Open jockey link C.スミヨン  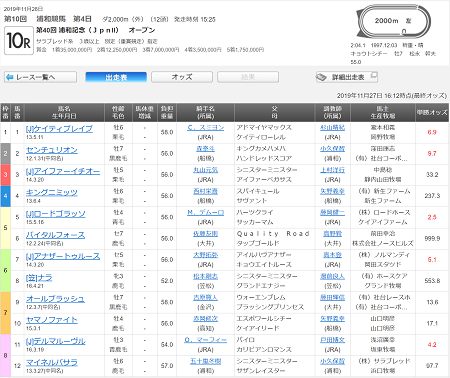click(205, 128)
